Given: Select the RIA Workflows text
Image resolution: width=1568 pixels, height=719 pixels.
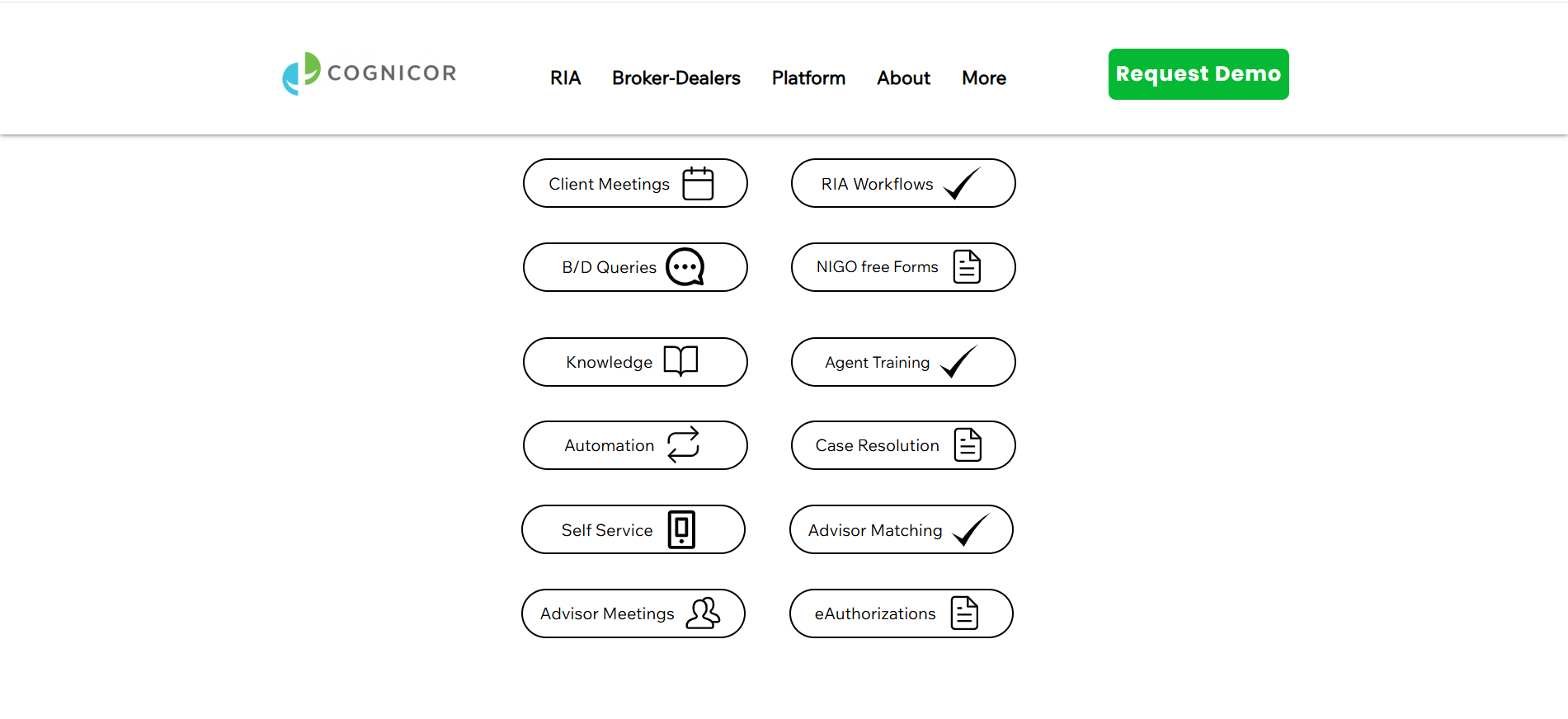Looking at the screenshot, I should [x=878, y=184].
